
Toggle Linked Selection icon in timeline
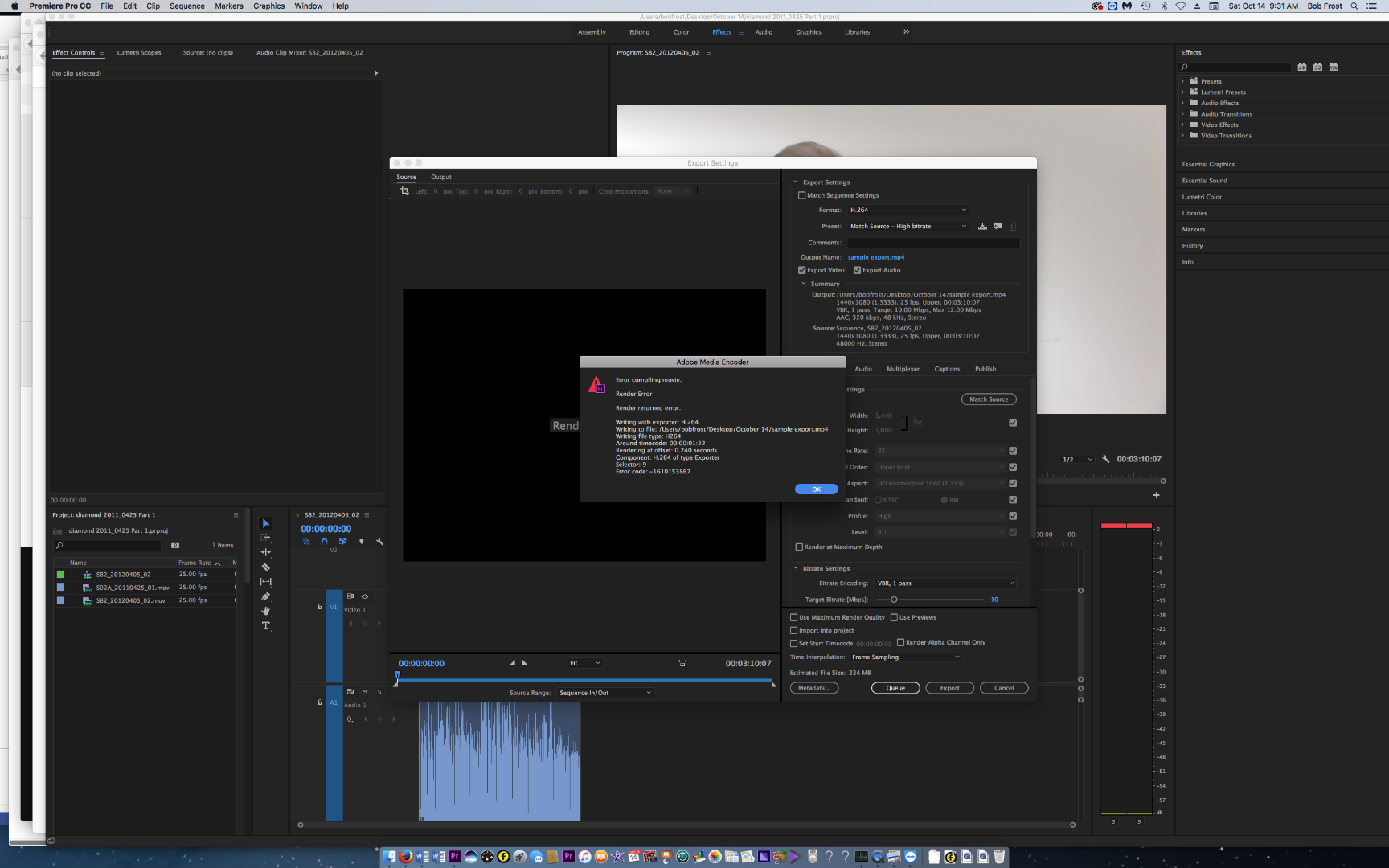click(x=343, y=542)
